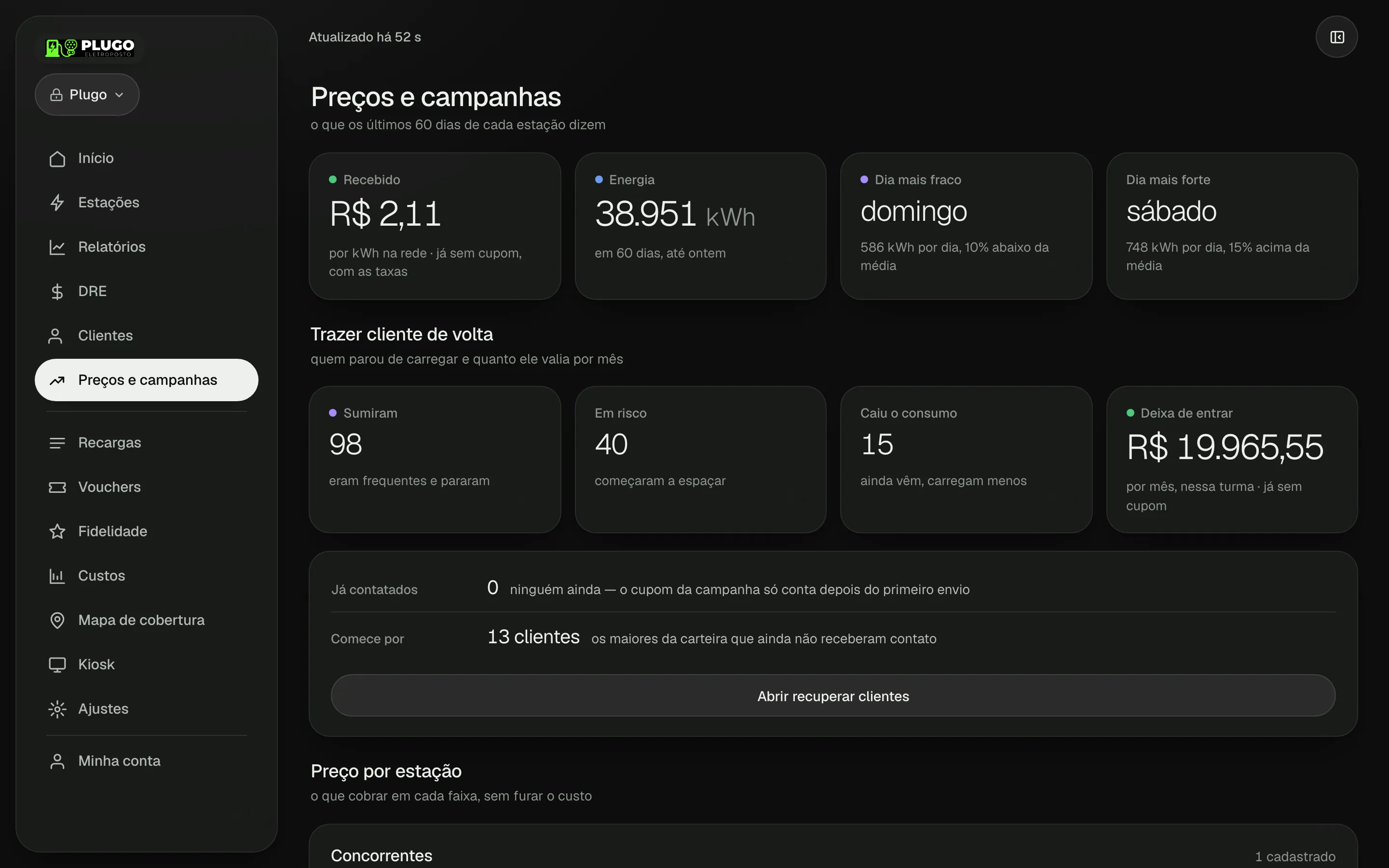1389x868 pixels.
Task: Open the Energia 38.951 kWh card
Action: click(x=700, y=226)
